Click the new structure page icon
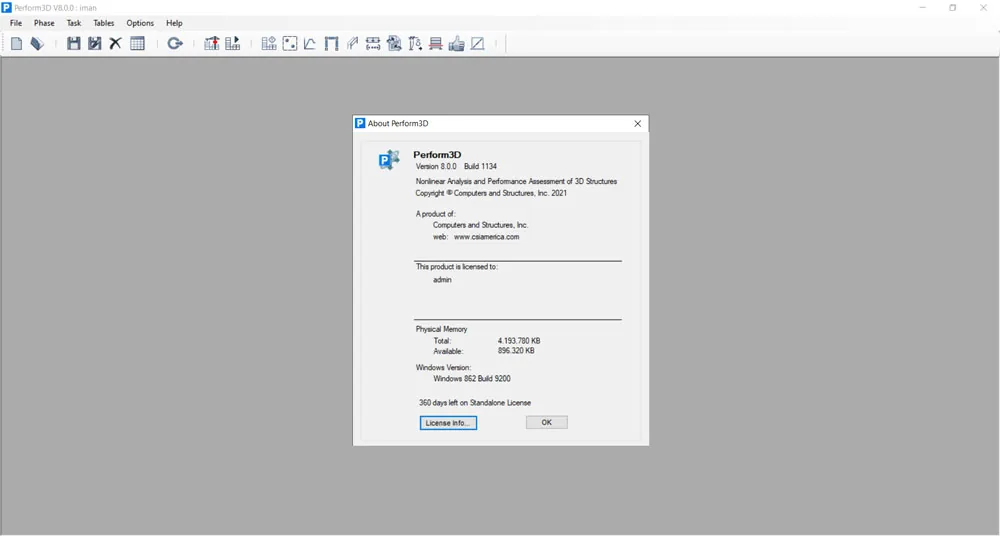Image resolution: width=1000 pixels, height=536 pixels. coord(17,43)
